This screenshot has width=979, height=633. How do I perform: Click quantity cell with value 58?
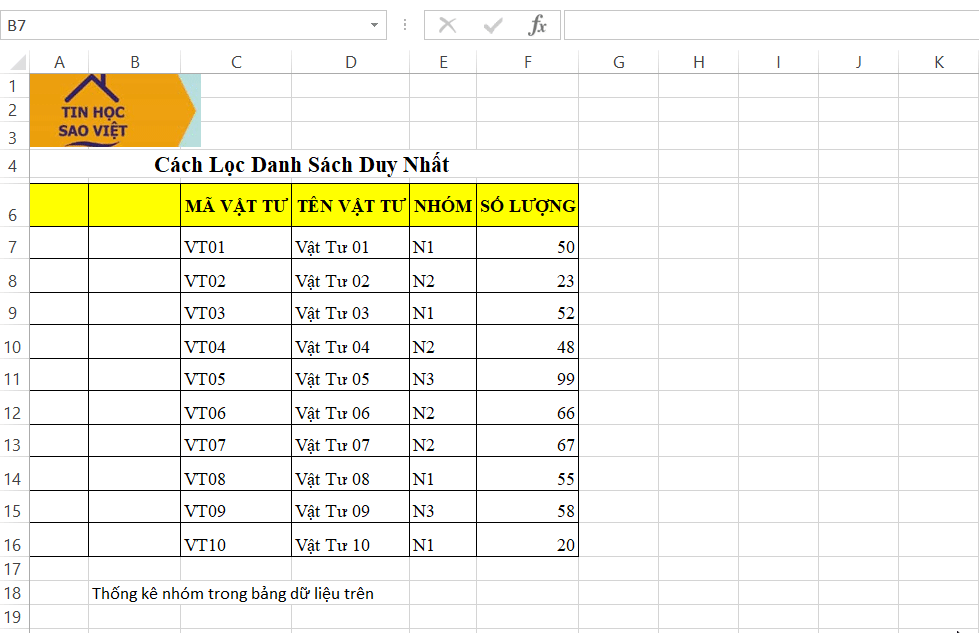coord(528,507)
